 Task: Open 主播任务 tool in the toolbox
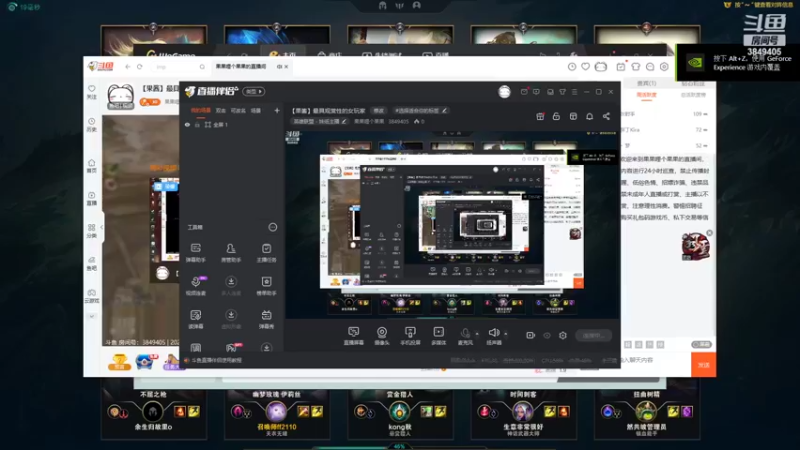pyautogui.click(x=266, y=252)
